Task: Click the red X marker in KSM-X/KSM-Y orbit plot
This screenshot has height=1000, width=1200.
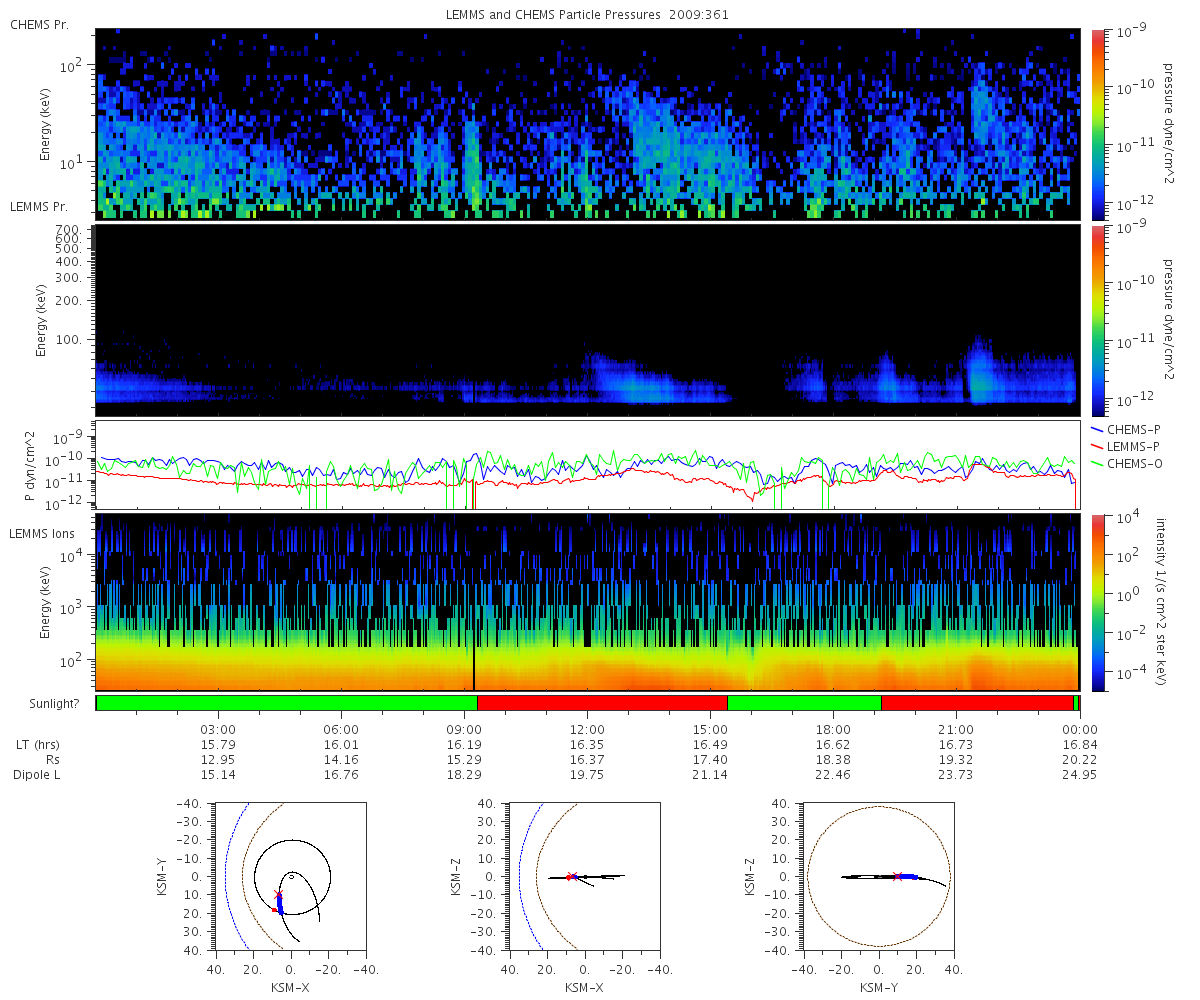Action: [279, 893]
